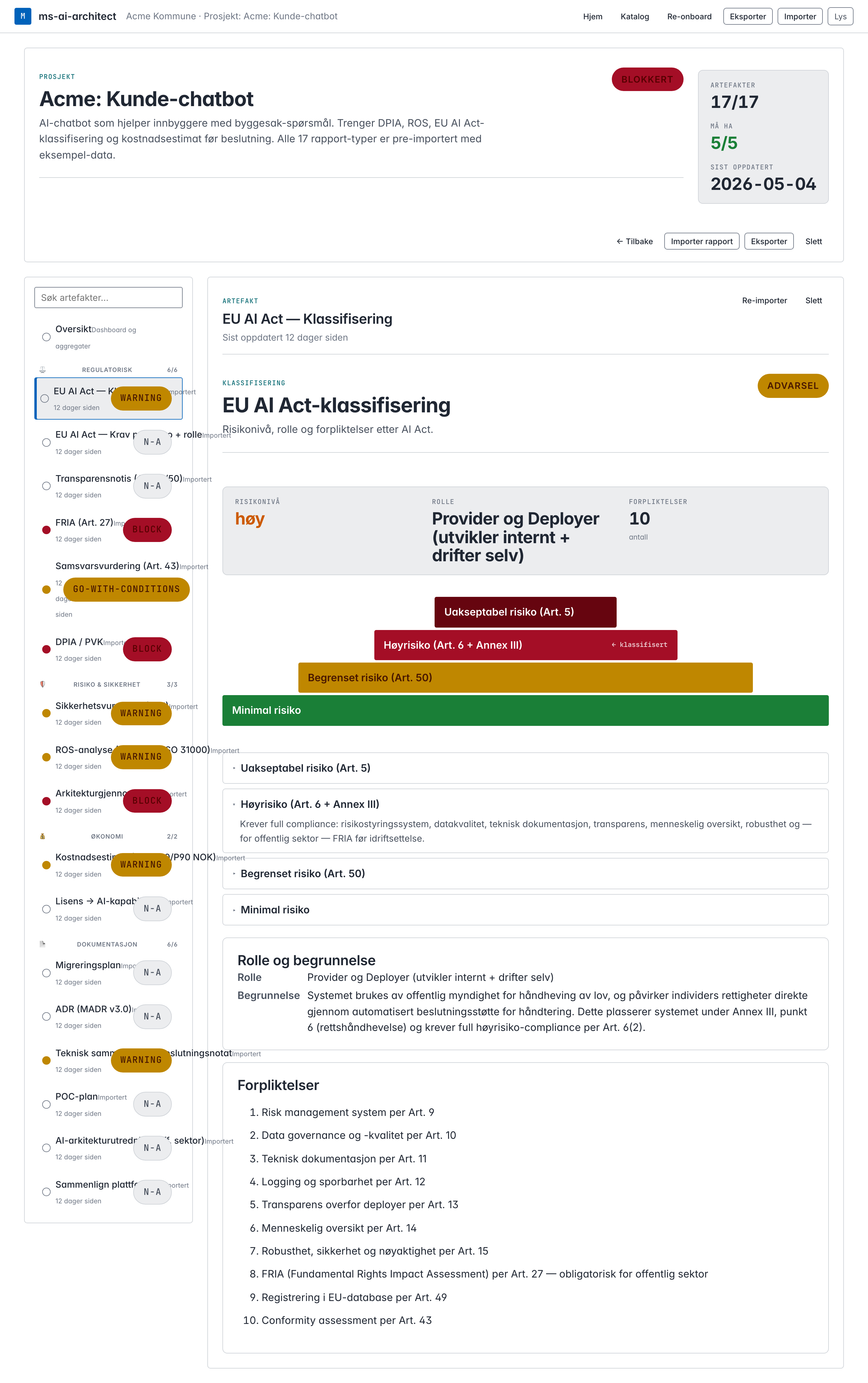Viewport: 868px width, 1383px height.
Task: Click the amber Begrenset risiko pyramid bar
Action: pyautogui.click(x=525, y=677)
